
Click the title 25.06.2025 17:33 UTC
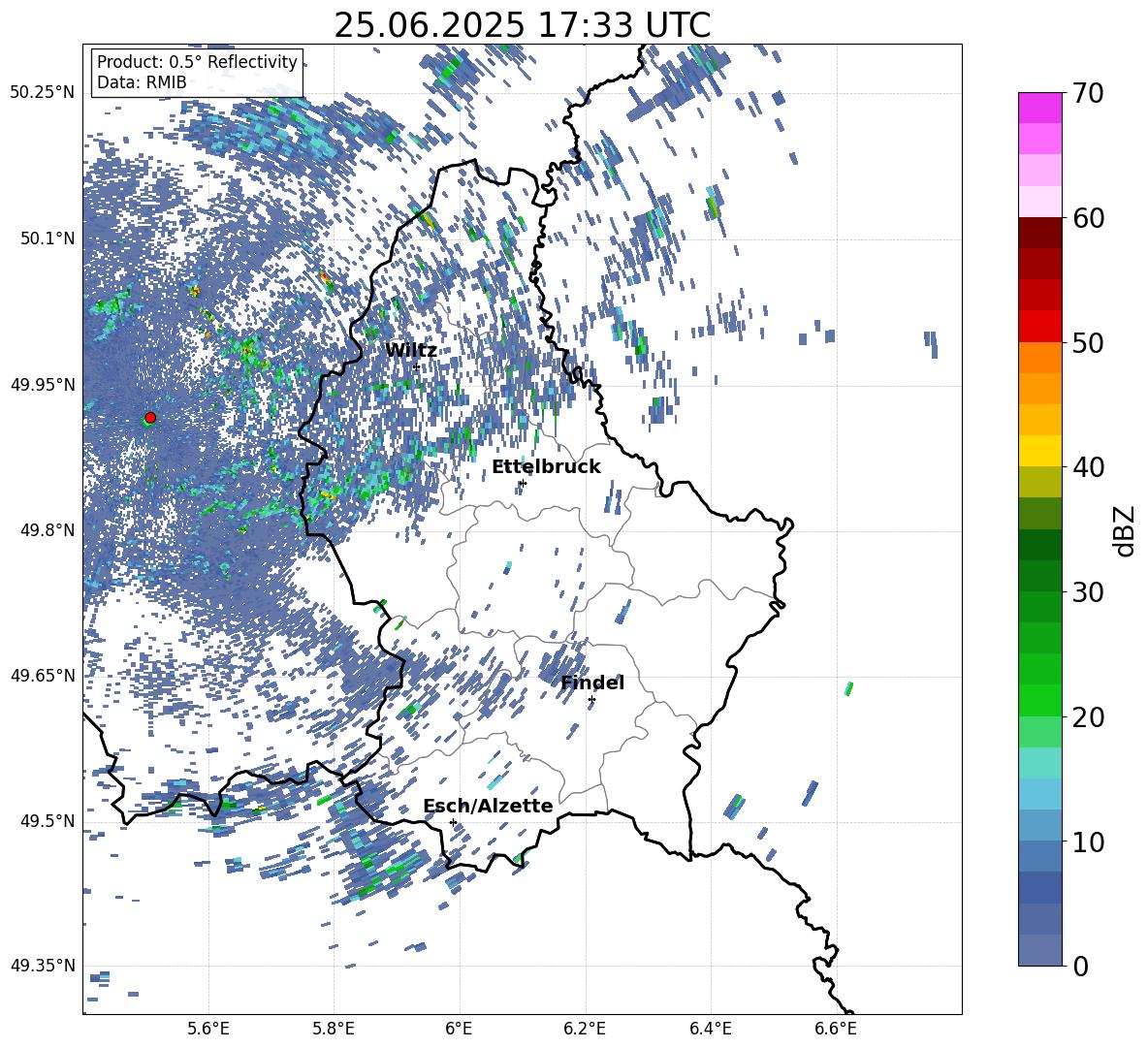522,25
